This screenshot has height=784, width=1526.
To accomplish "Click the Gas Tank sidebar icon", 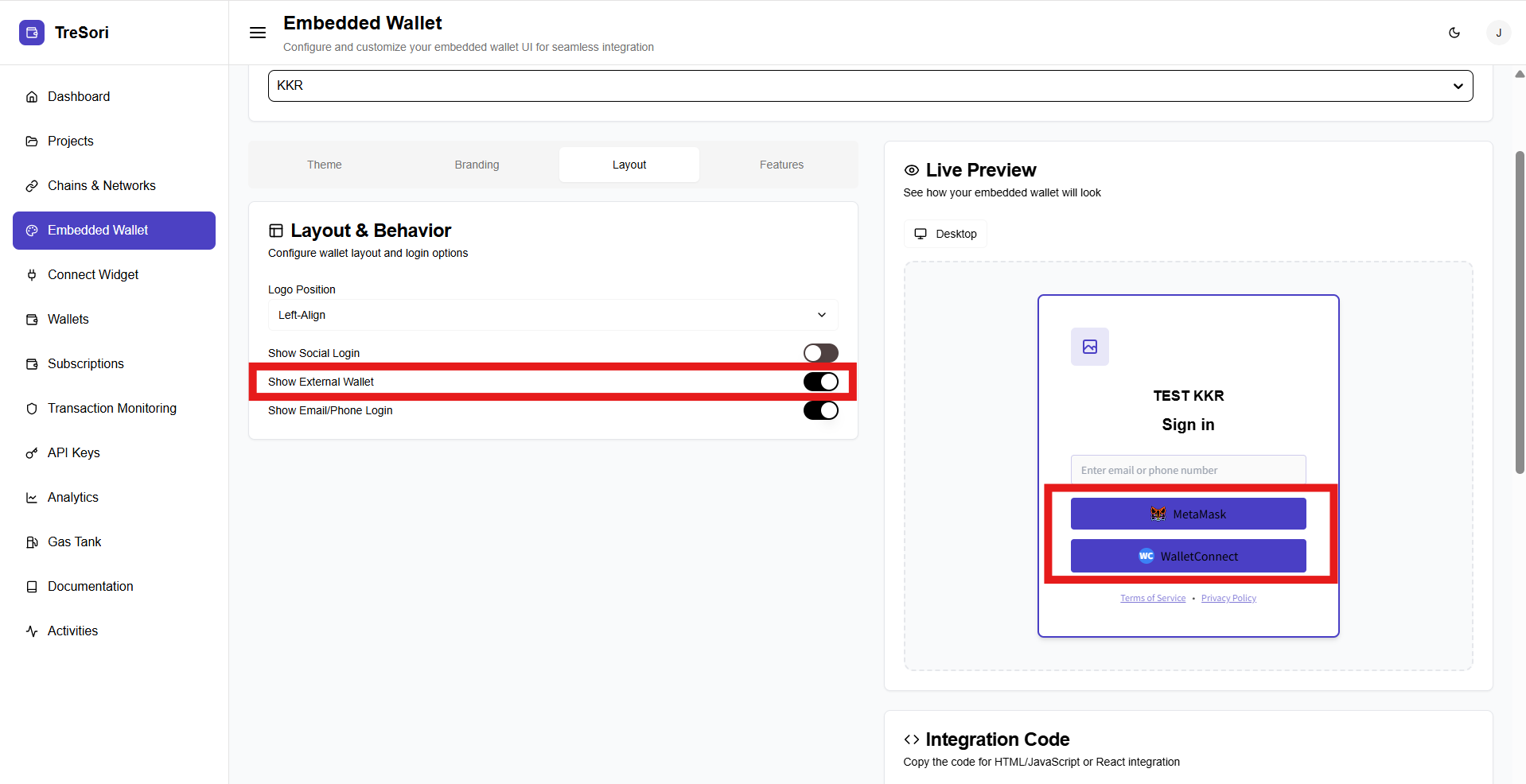I will point(32,542).
